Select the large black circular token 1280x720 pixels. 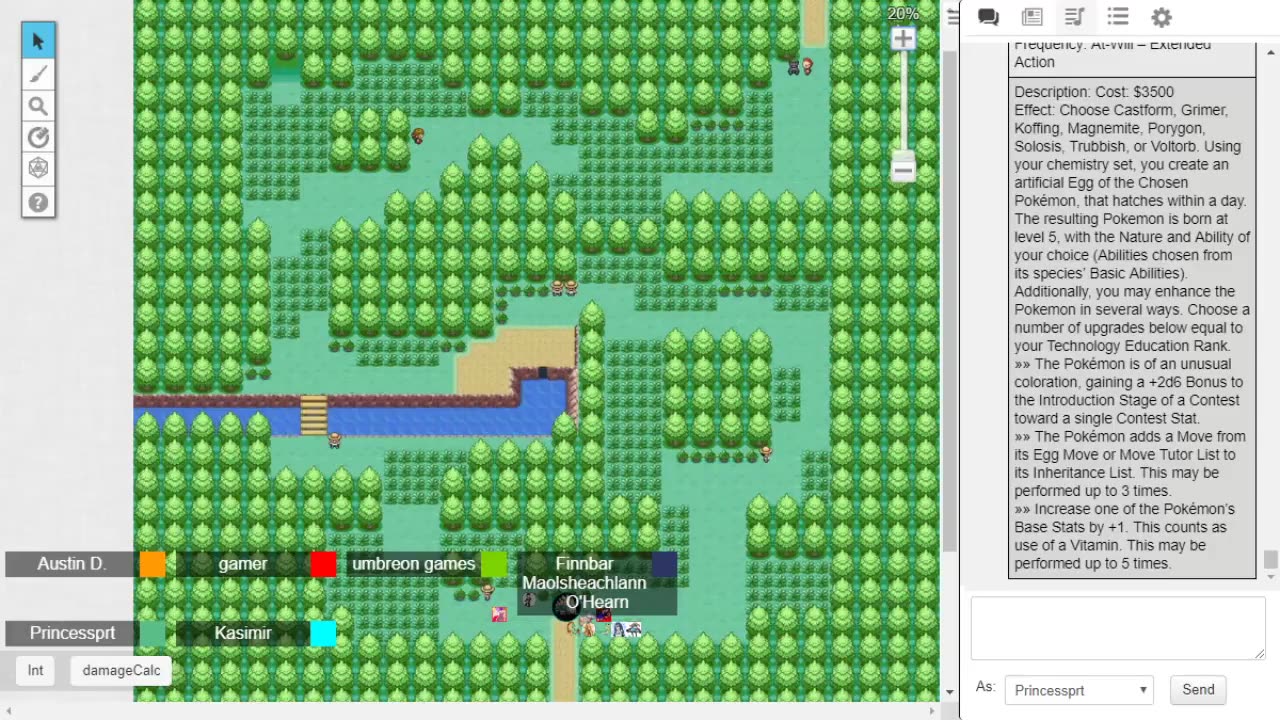click(566, 606)
